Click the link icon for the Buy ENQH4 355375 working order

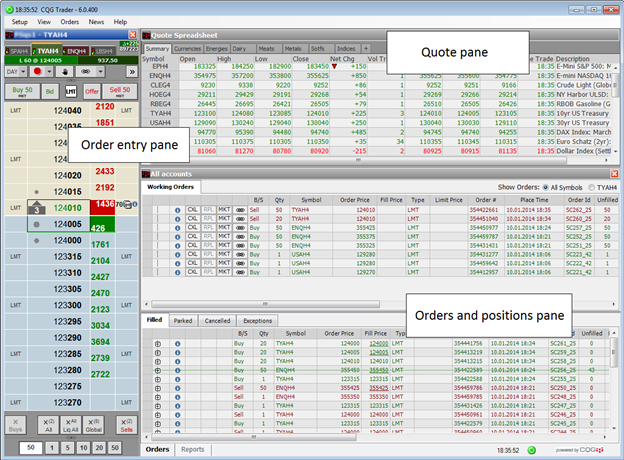240,237
